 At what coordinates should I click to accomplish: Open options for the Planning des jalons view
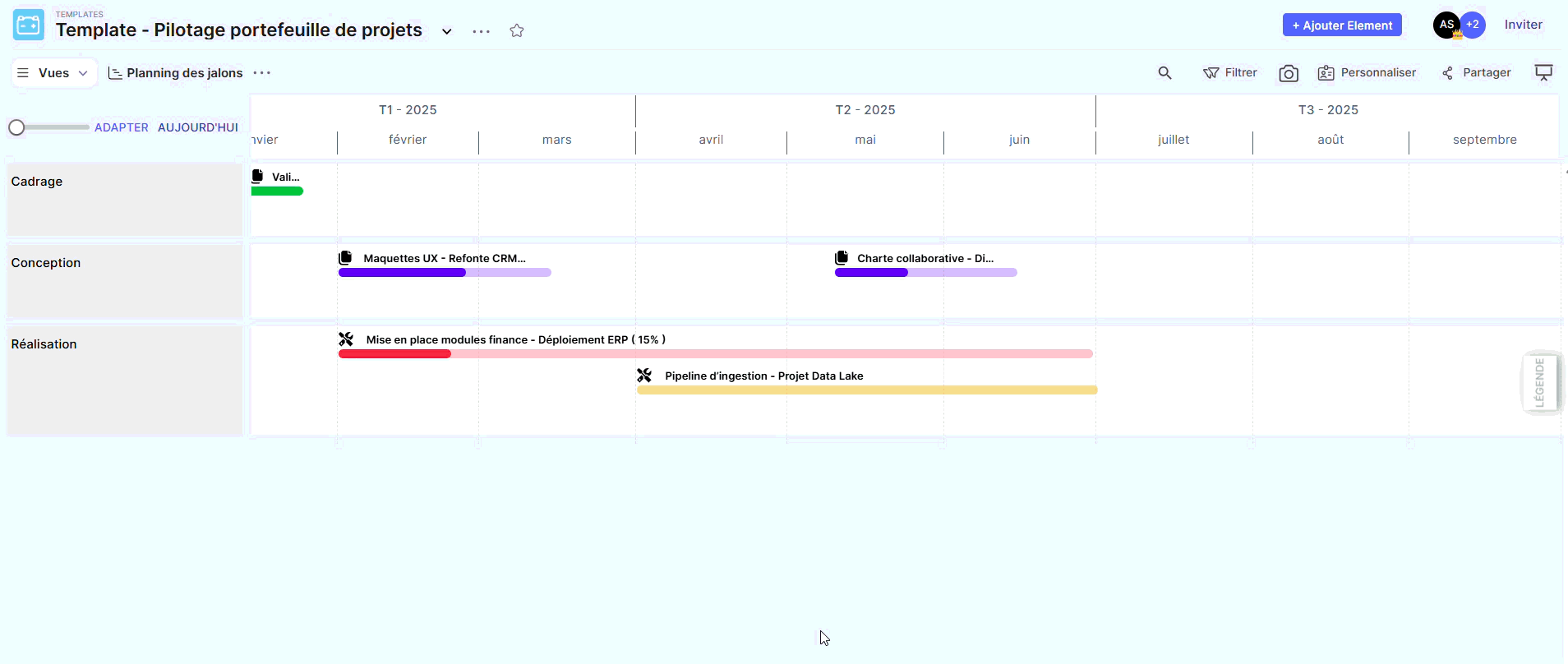[262, 73]
